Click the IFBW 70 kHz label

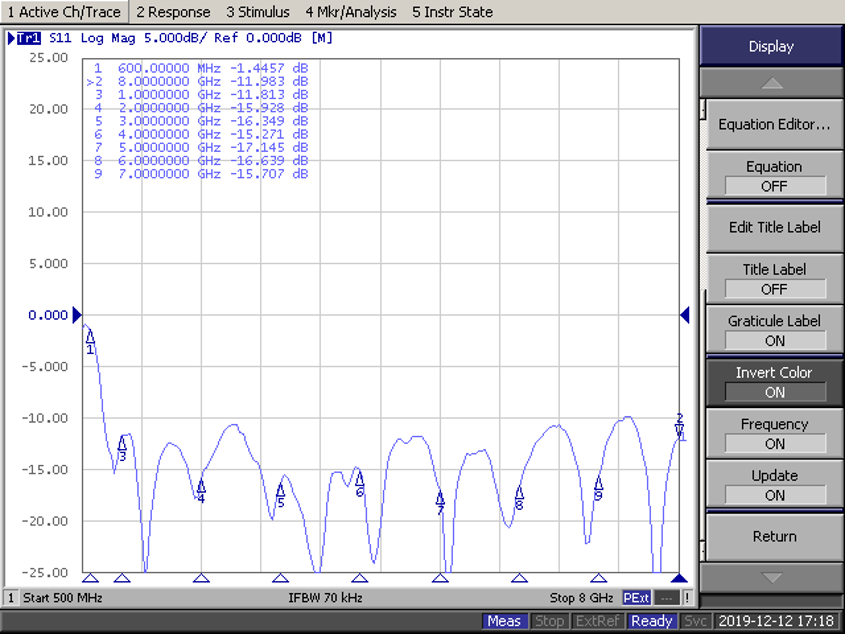pyautogui.click(x=325, y=598)
